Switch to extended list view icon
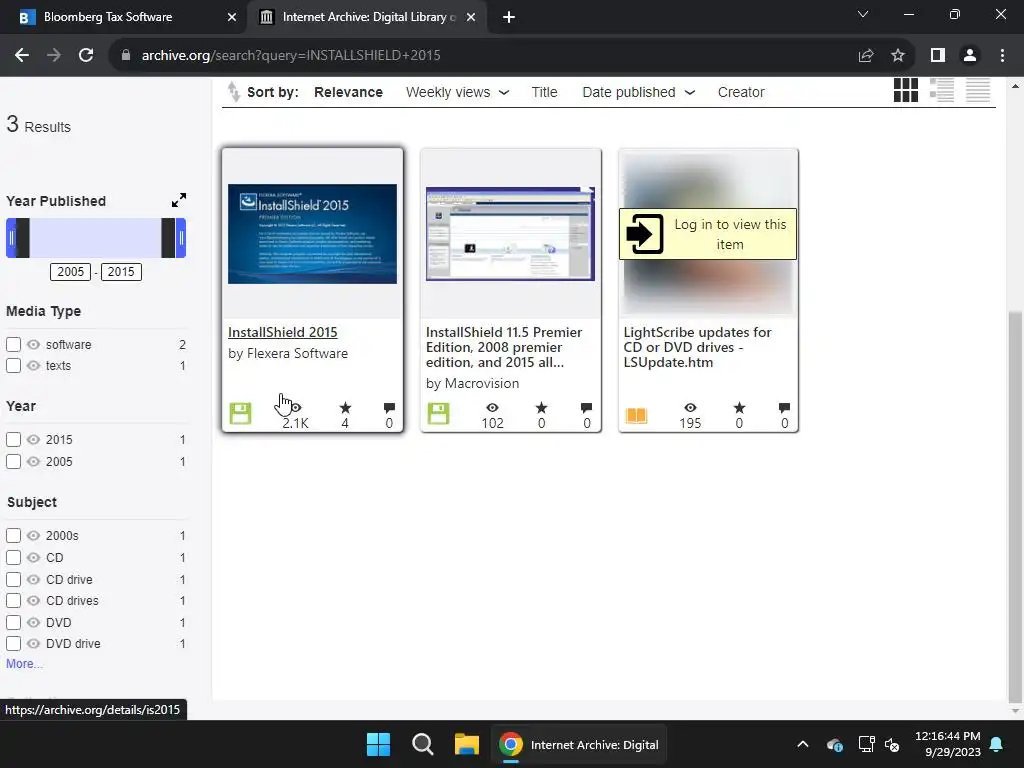Screen dimensions: 1024x768 [942, 90]
